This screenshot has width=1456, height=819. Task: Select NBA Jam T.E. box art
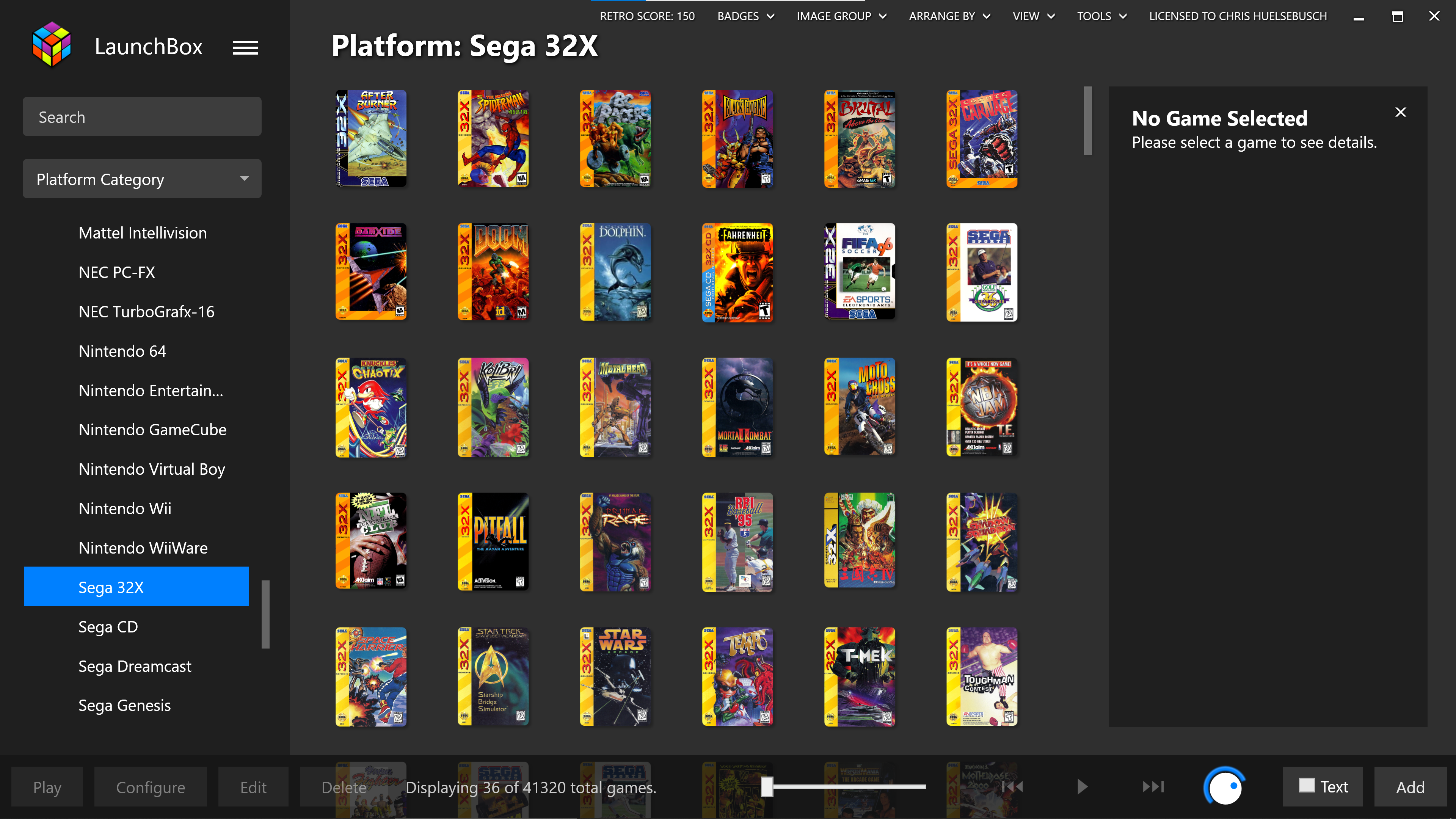(x=982, y=407)
